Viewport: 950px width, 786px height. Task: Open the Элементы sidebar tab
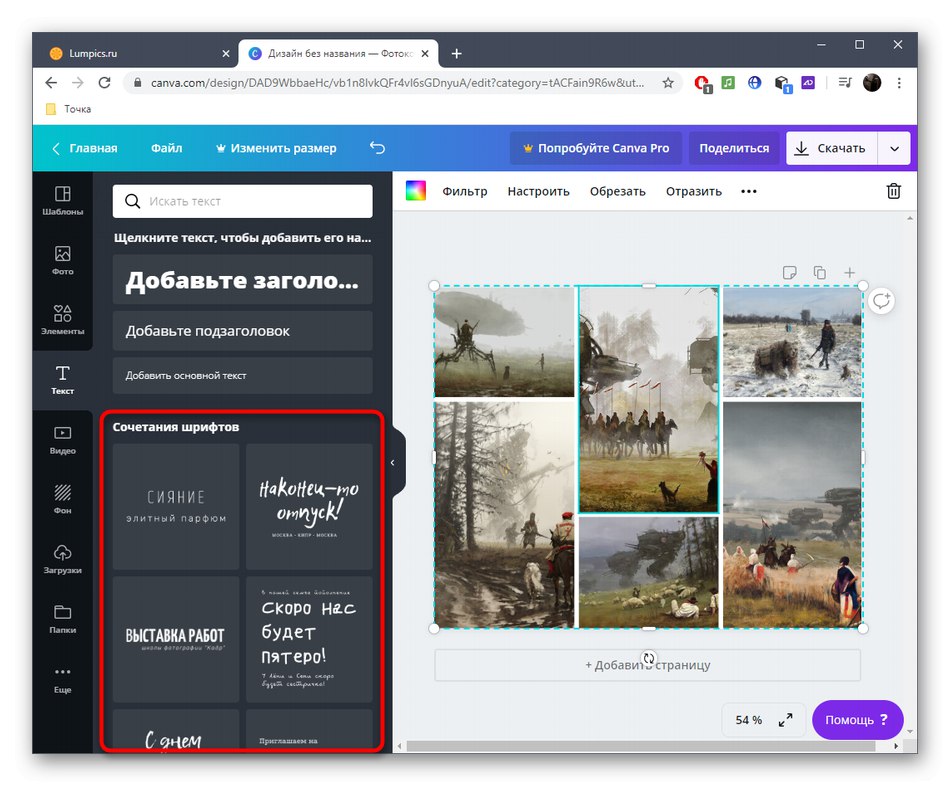(x=62, y=320)
